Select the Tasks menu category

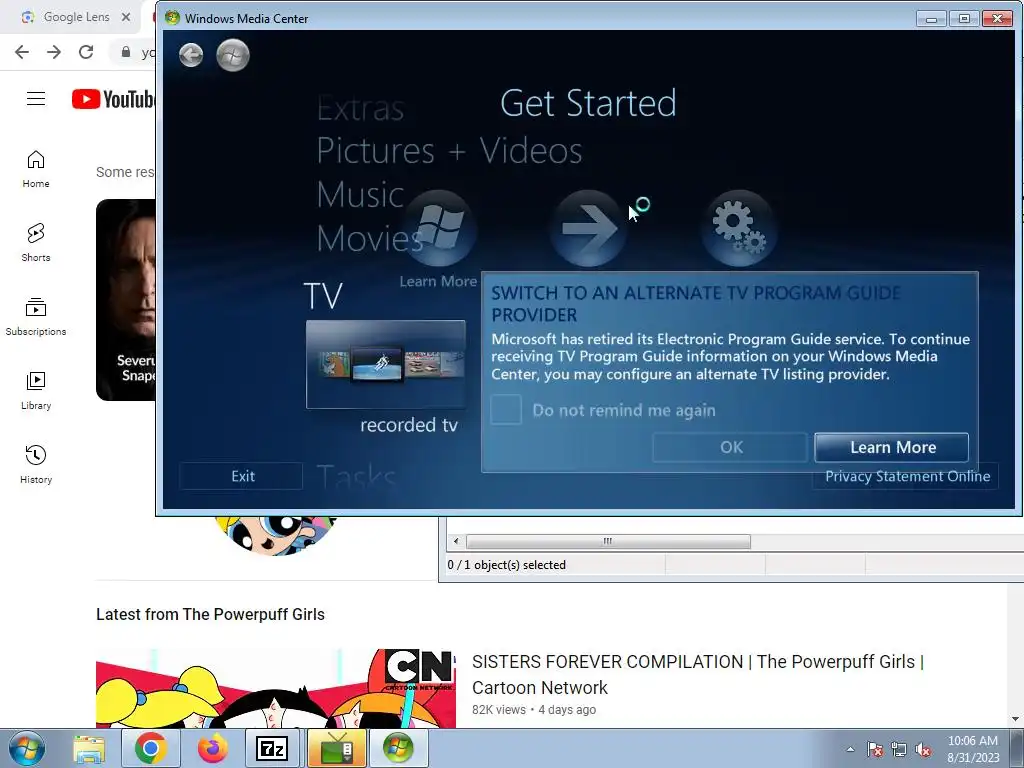pyautogui.click(x=357, y=476)
